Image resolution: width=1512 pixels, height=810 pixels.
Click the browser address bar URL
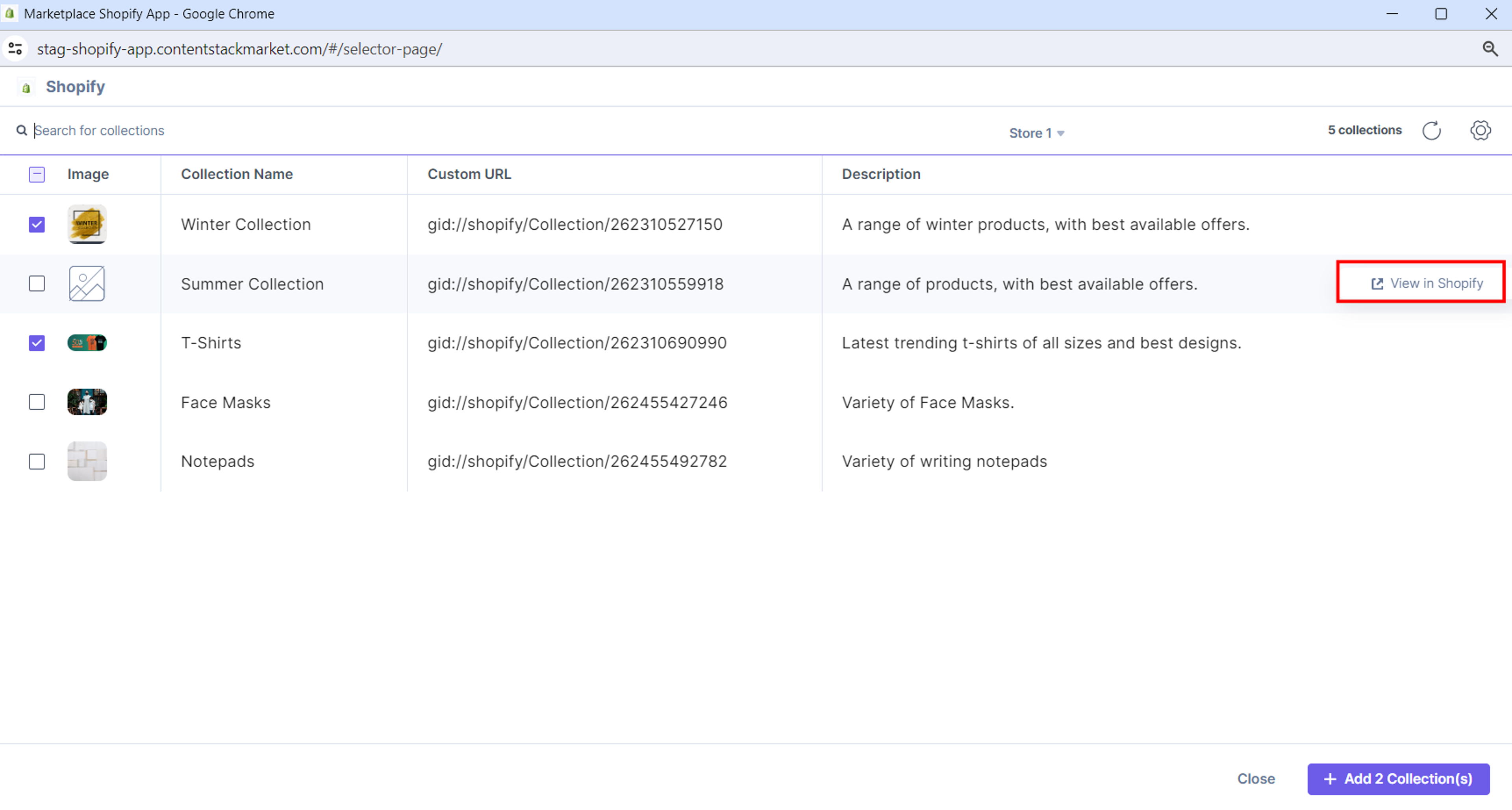pyautogui.click(x=239, y=49)
